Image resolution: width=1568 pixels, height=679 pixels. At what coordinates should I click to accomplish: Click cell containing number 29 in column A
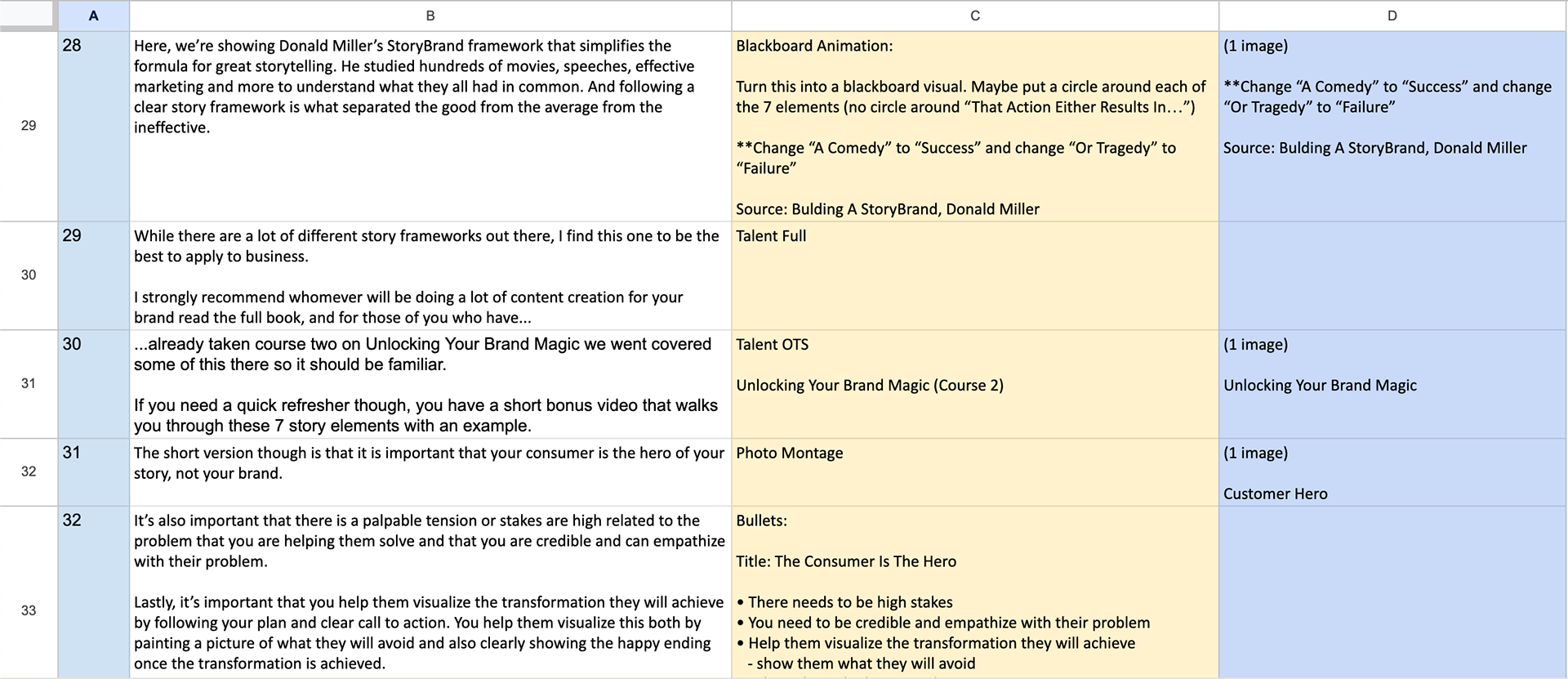(93, 275)
